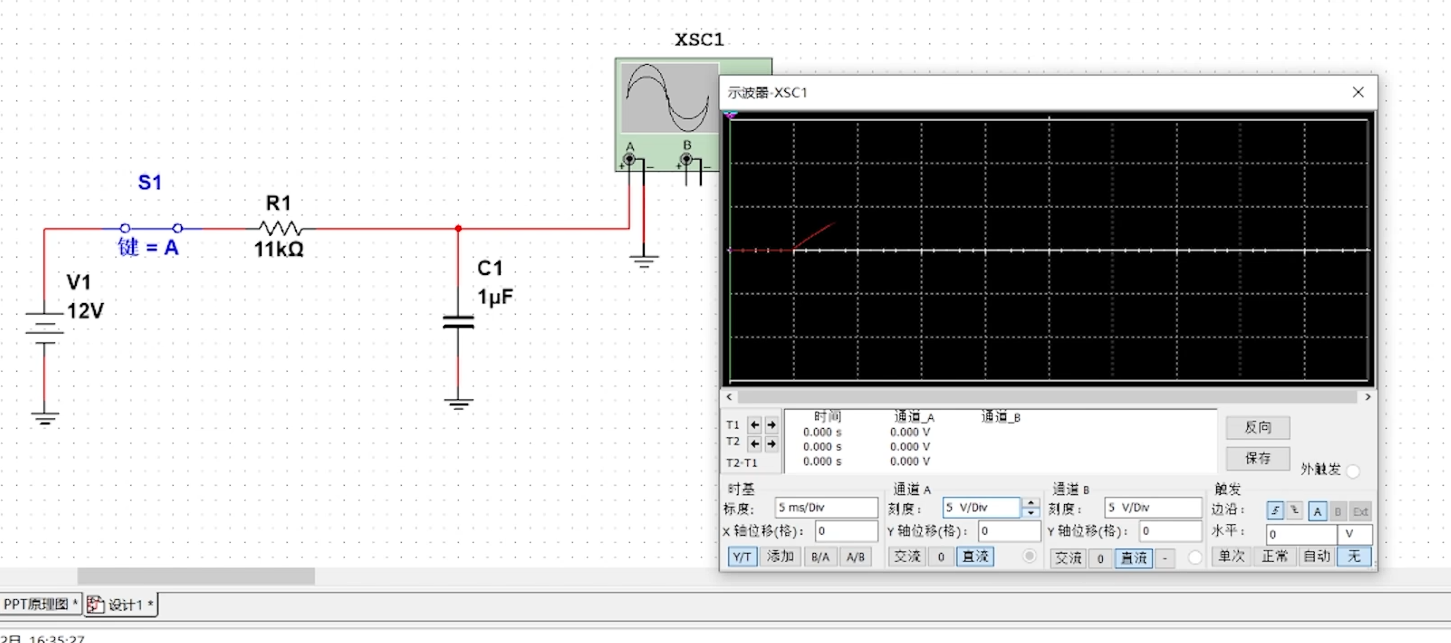Select ground symbol below capacitor C1
1451x643 pixels.
(x=458, y=404)
